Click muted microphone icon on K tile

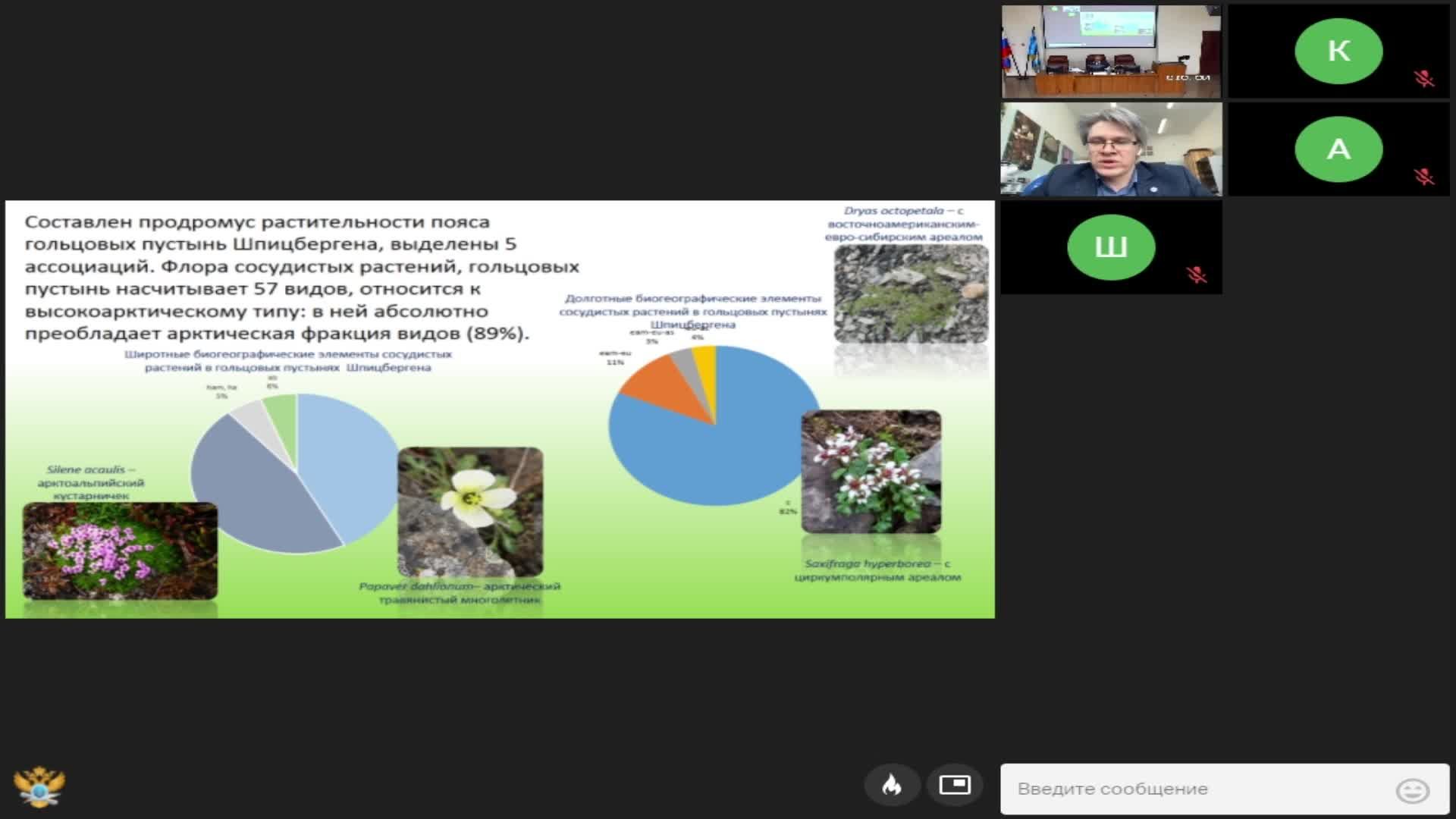coord(1424,79)
